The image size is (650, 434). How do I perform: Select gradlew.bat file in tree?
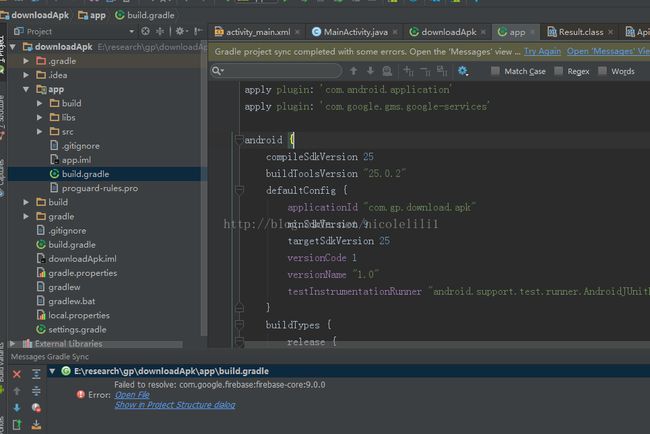66,301
